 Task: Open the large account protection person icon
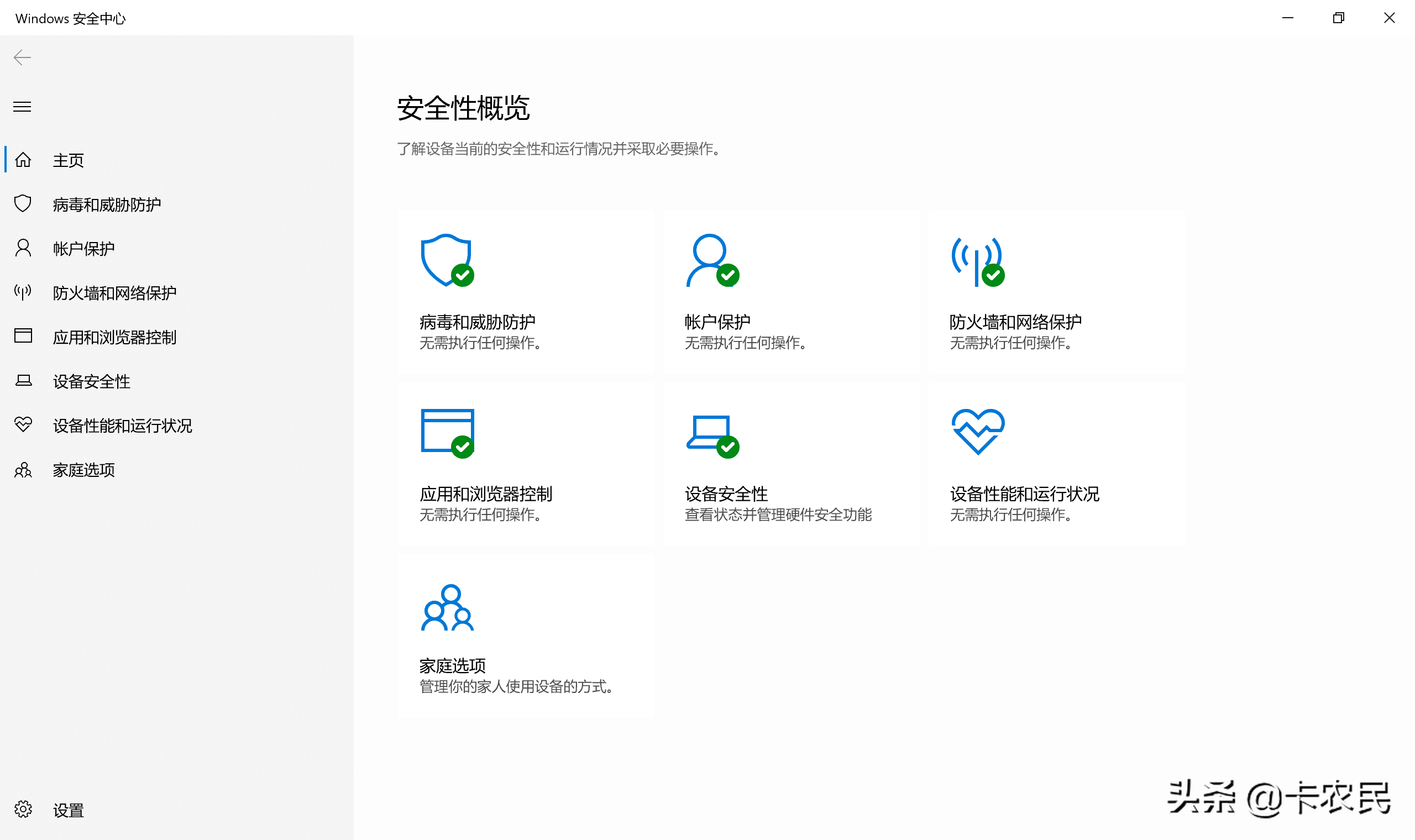[x=712, y=260]
